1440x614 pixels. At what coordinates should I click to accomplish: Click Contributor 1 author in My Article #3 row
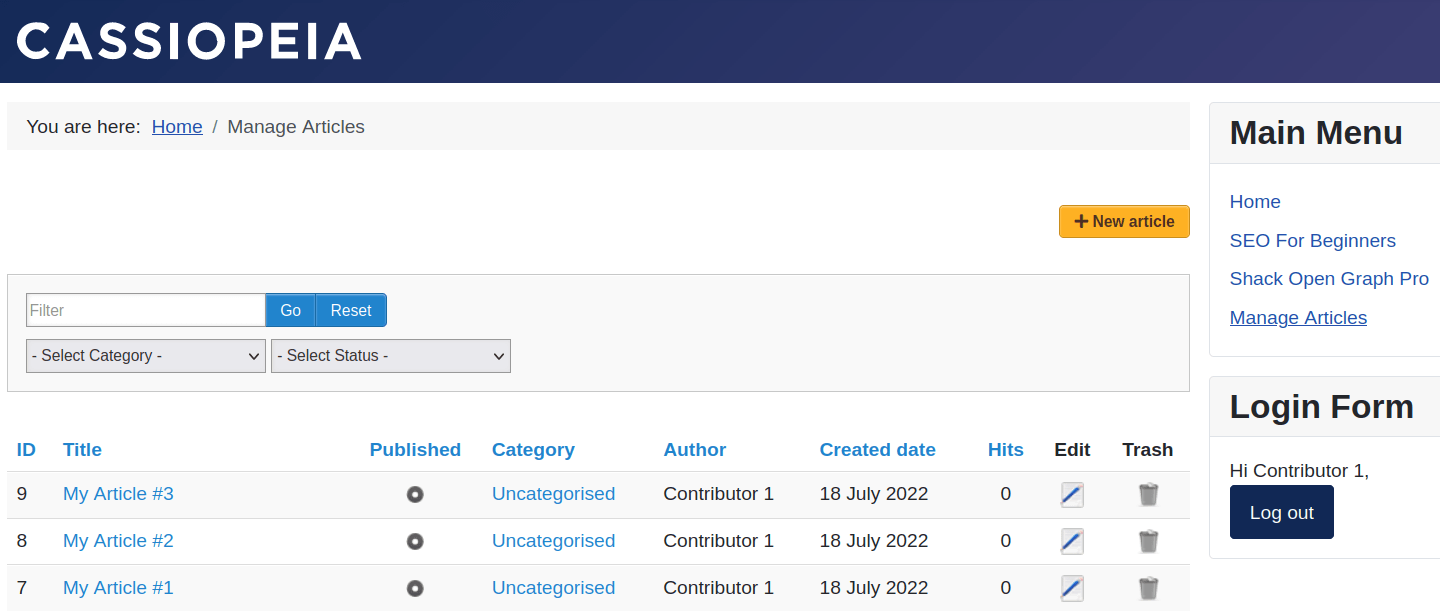point(719,494)
